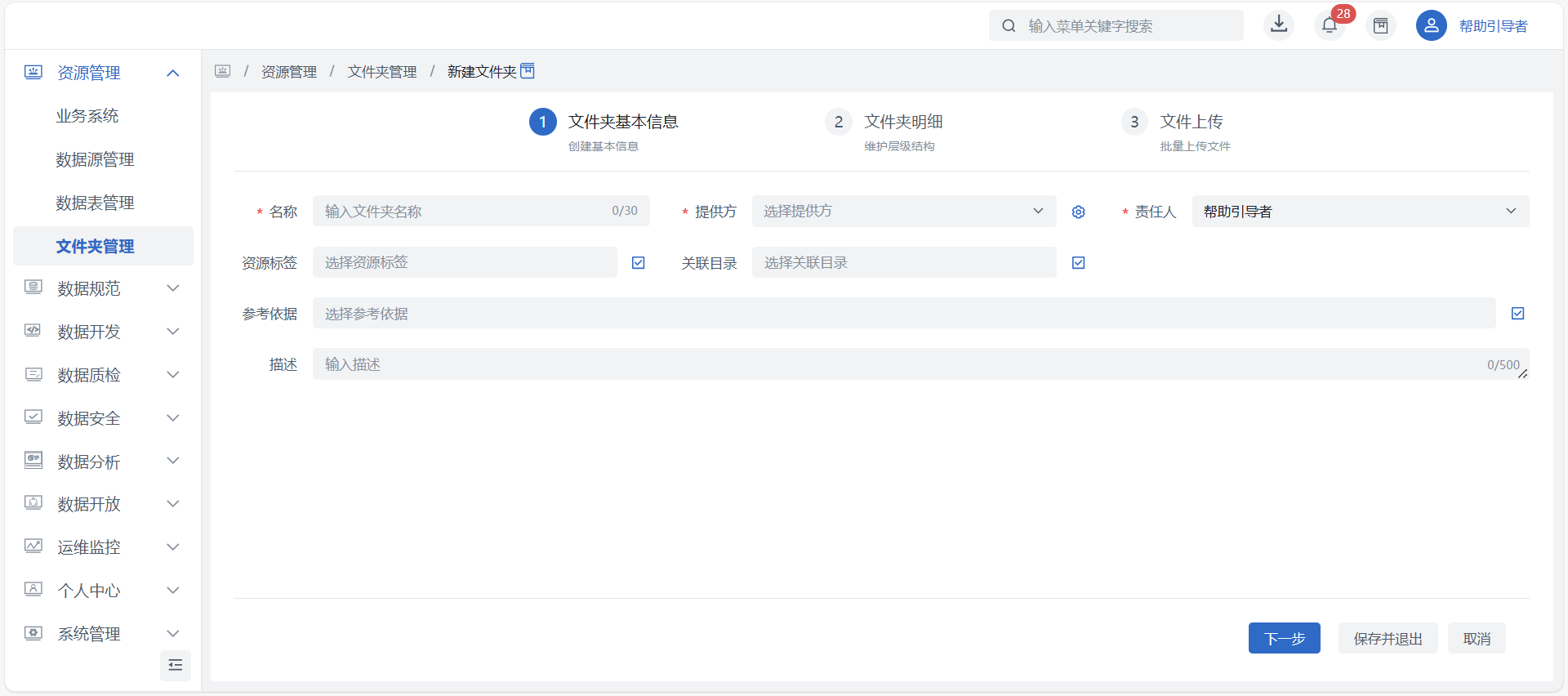Click the description textarea resize handle
The width and height of the screenshot is (1568, 696).
click(x=1523, y=374)
